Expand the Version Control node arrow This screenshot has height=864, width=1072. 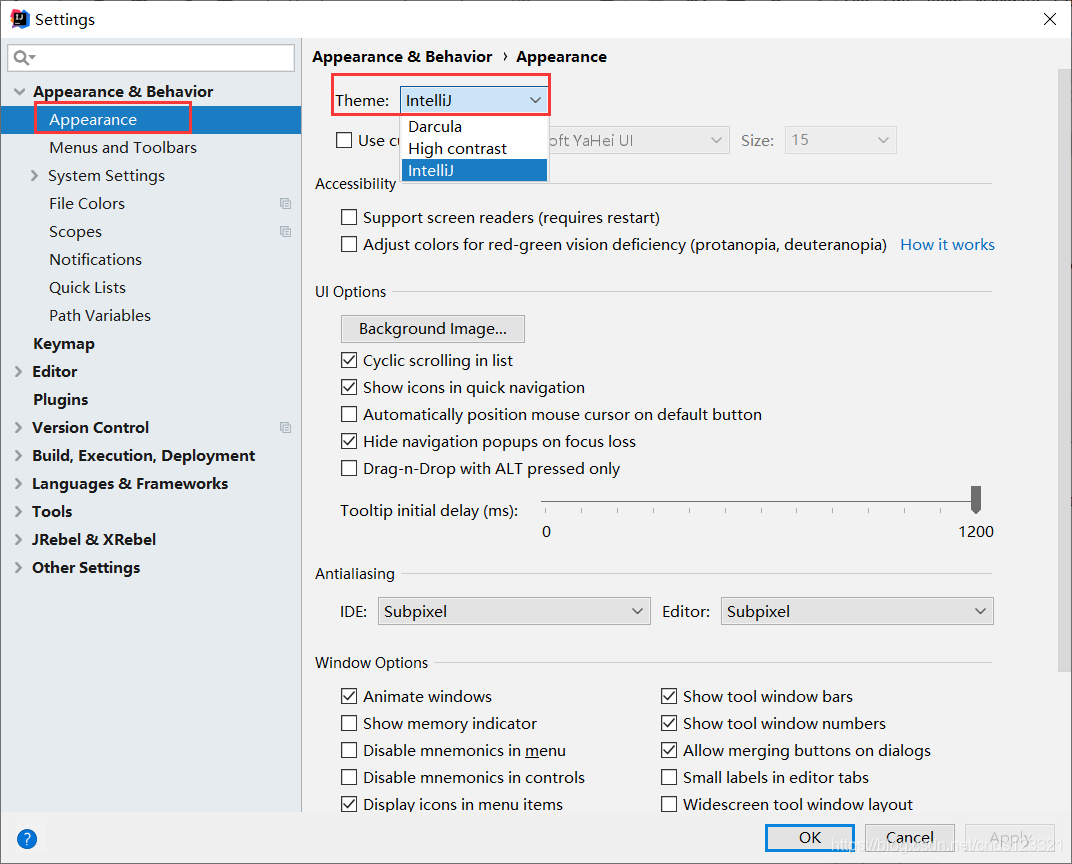[18, 428]
